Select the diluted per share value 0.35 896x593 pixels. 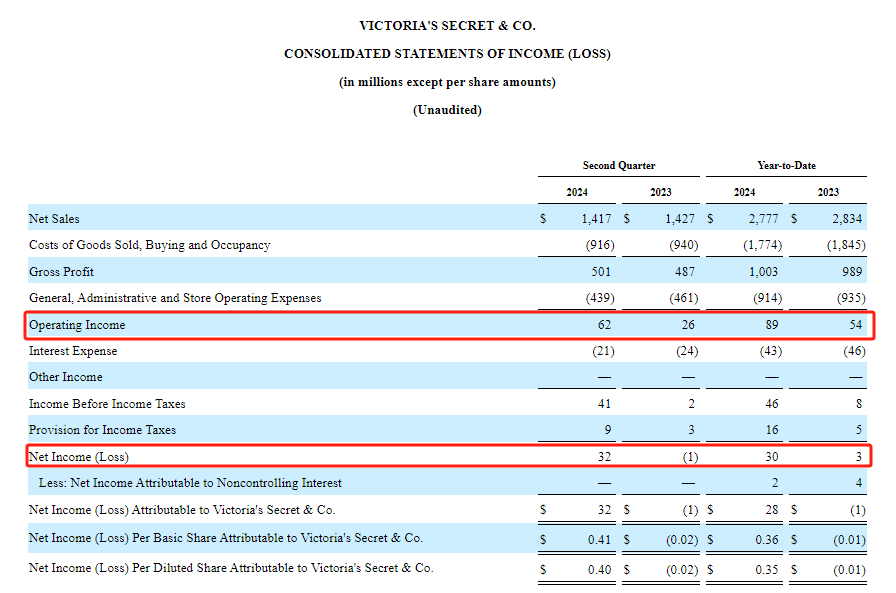pos(767,570)
